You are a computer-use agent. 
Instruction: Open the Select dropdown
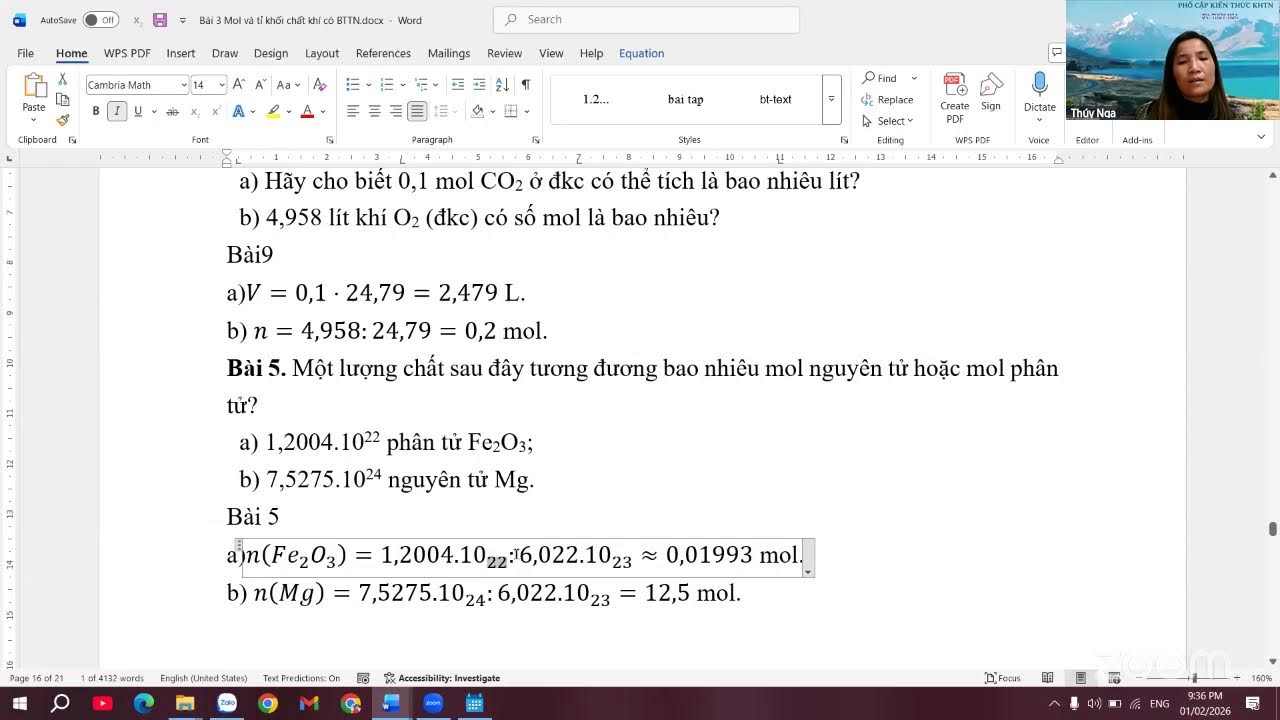click(x=888, y=121)
